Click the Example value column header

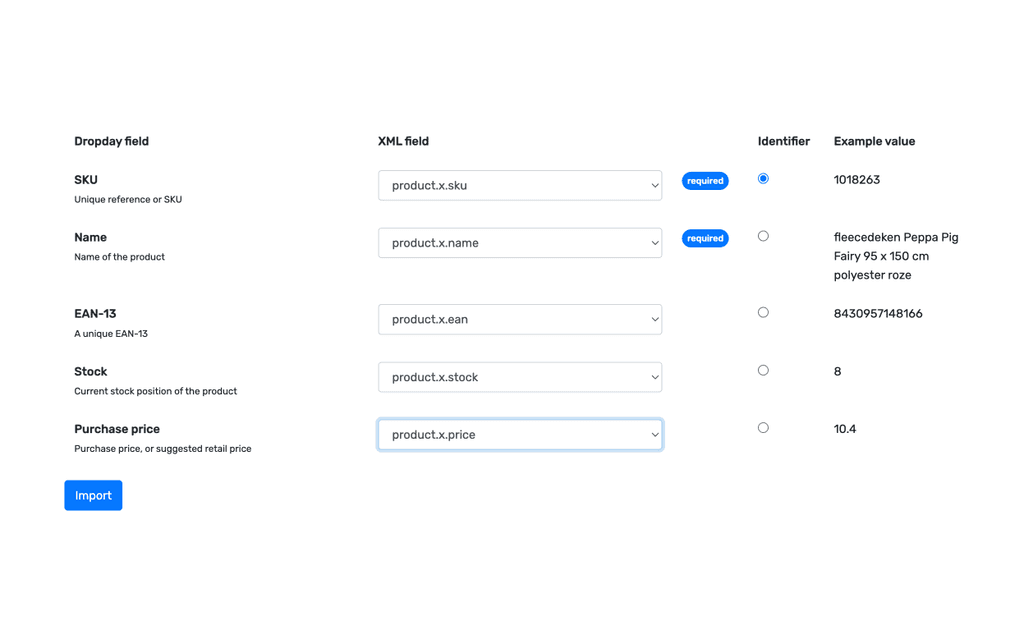pyautogui.click(x=874, y=141)
